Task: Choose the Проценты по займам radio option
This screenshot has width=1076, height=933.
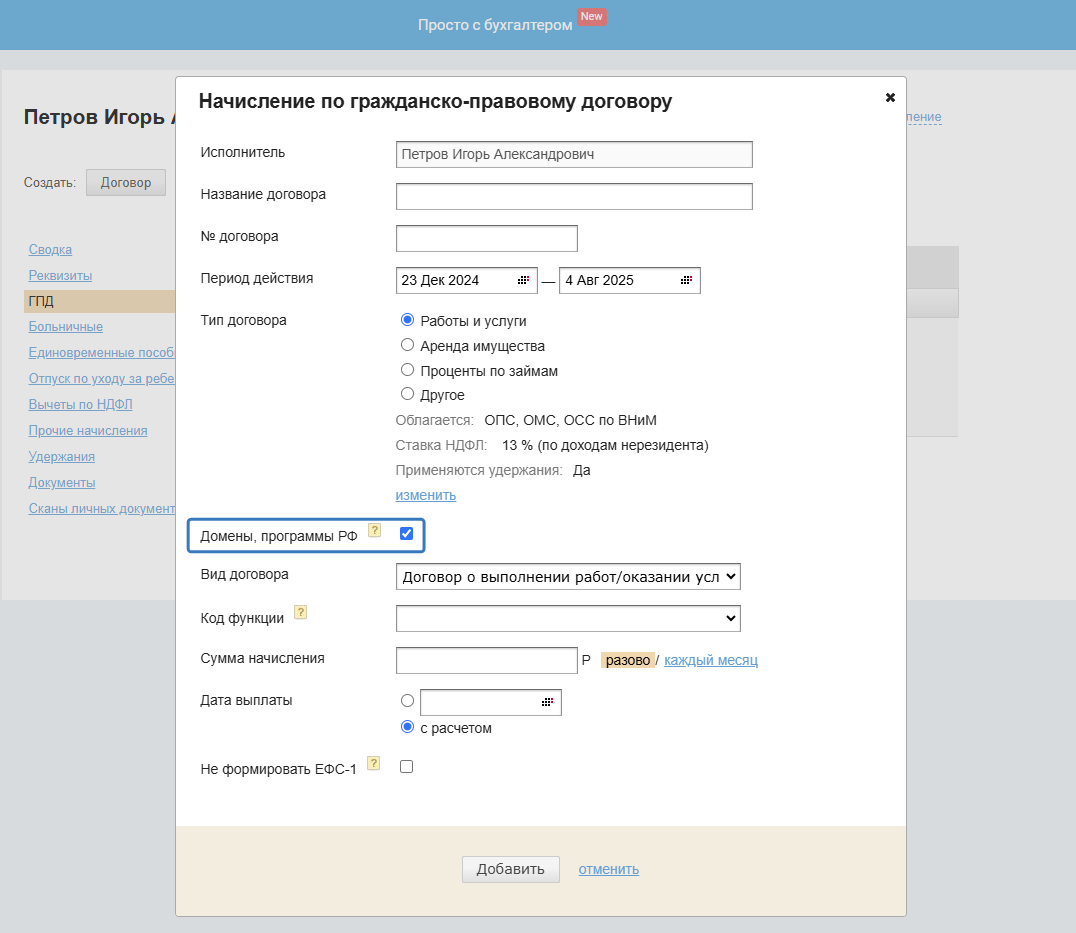Action: [x=407, y=370]
